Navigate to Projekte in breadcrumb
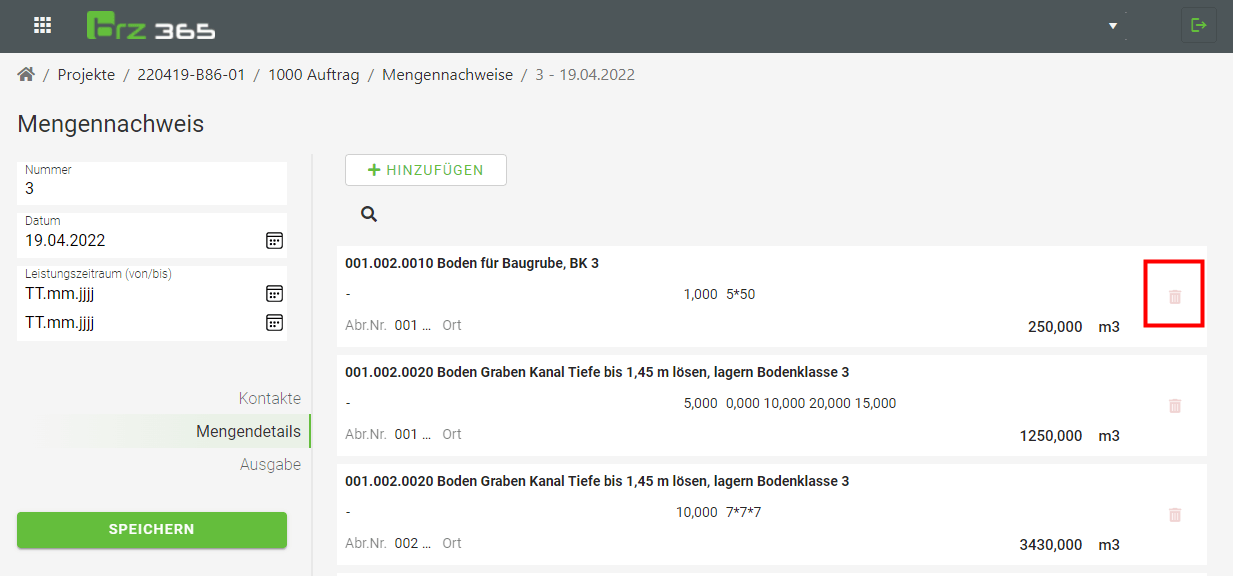Viewport: 1233px width, 576px height. pyautogui.click(x=86, y=75)
